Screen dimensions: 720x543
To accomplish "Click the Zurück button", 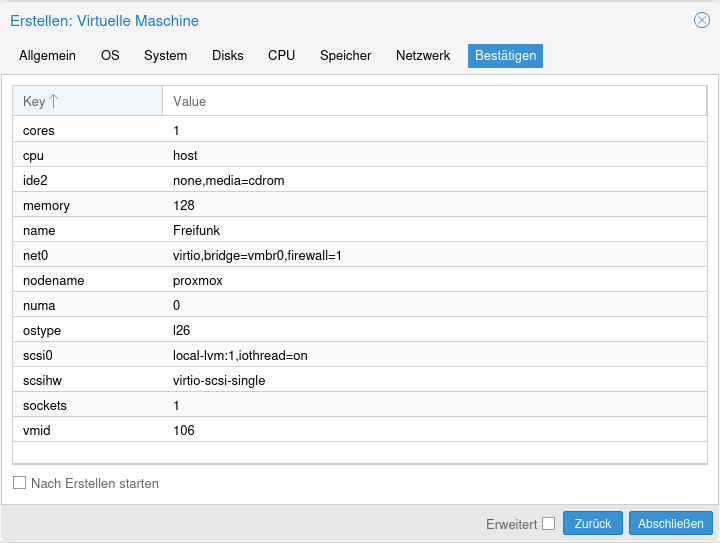I will pos(593,523).
